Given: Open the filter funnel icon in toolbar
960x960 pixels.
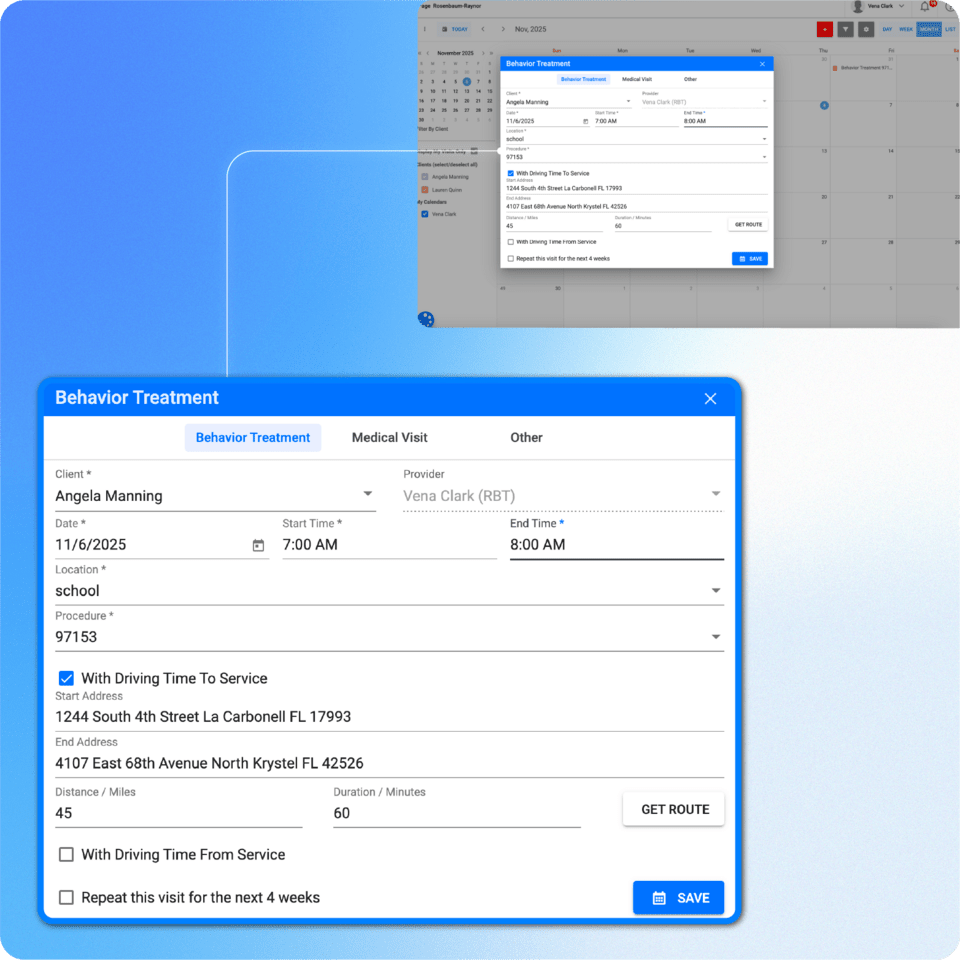Looking at the screenshot, I should [846, 29].
